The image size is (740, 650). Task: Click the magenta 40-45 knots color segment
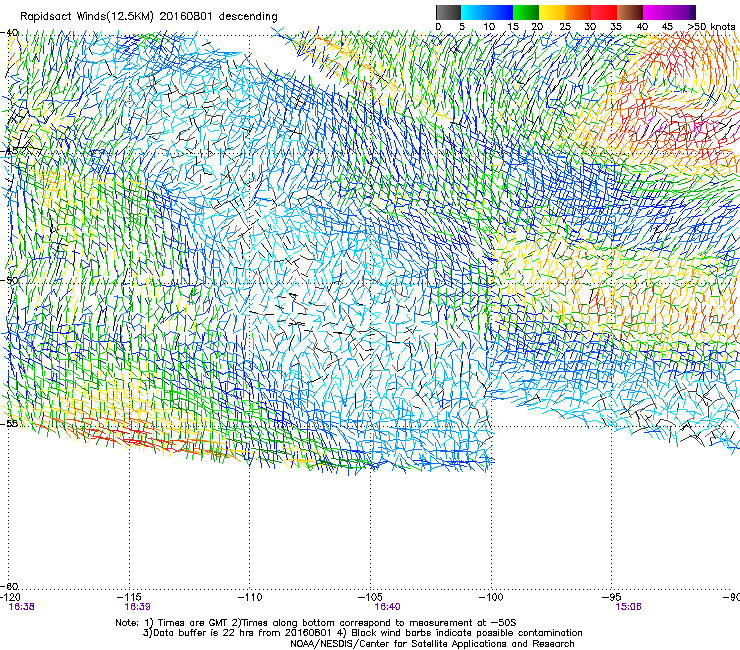click(656, 12)
